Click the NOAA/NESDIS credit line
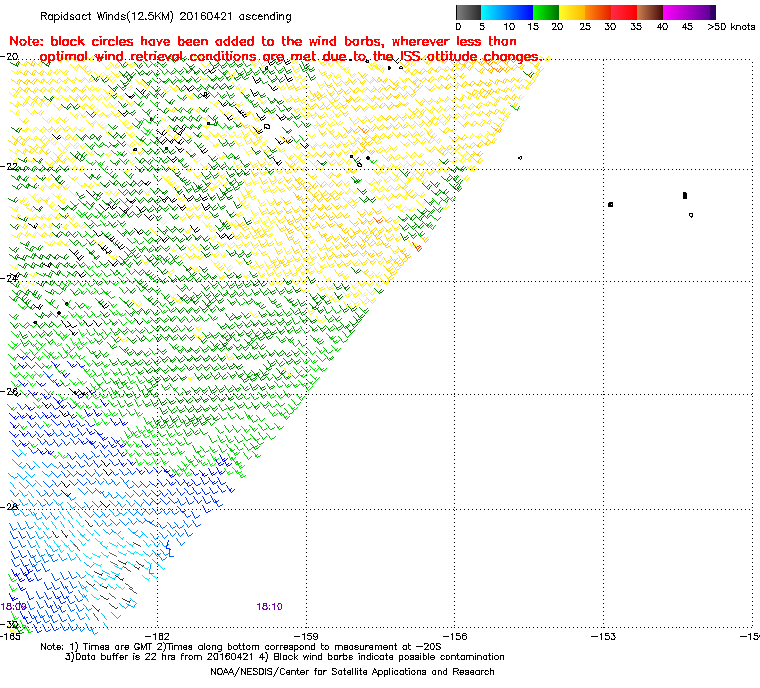The width and height of the screenshot is (760, 688). point(352,672)
